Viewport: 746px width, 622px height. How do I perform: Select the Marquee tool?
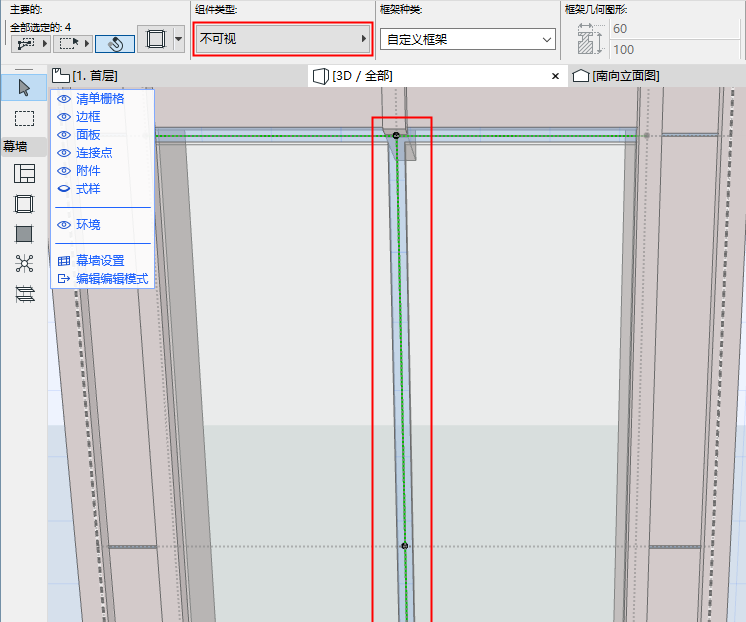[x=24, y=118]
